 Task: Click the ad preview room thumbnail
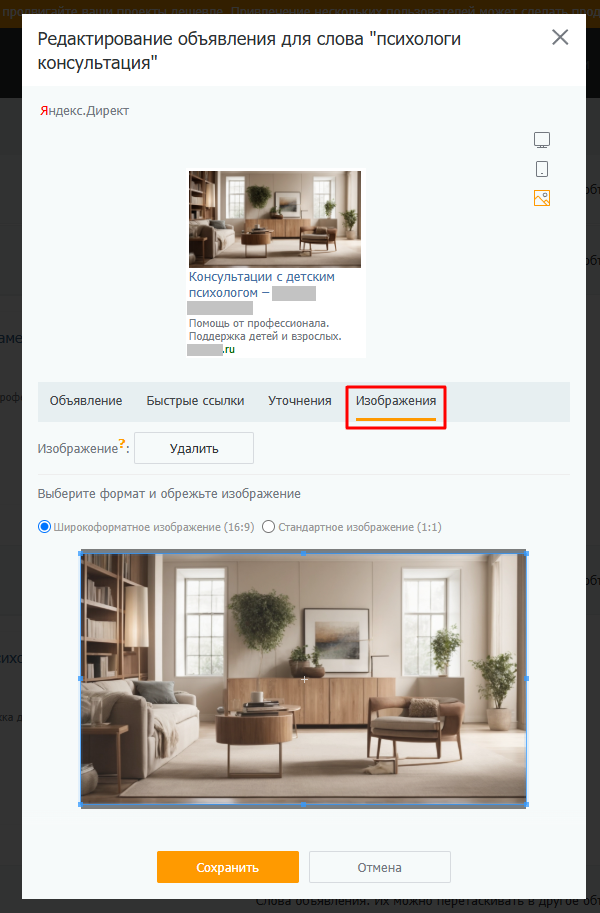click(x=275, y=219)
